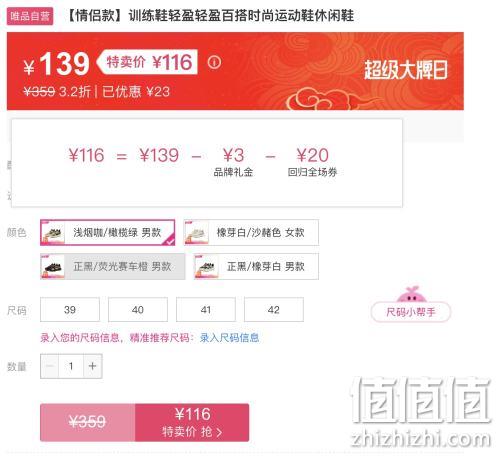The height and width of the screenshot is (456, 500).
Task: Click the quantity input field
Action: pos(71,366)
